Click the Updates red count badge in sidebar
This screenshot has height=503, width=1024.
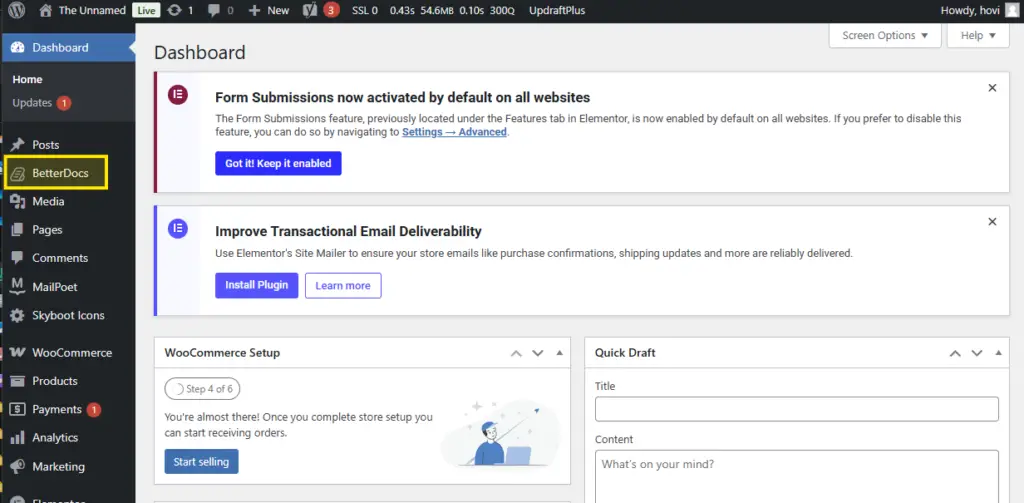(63, 103)
